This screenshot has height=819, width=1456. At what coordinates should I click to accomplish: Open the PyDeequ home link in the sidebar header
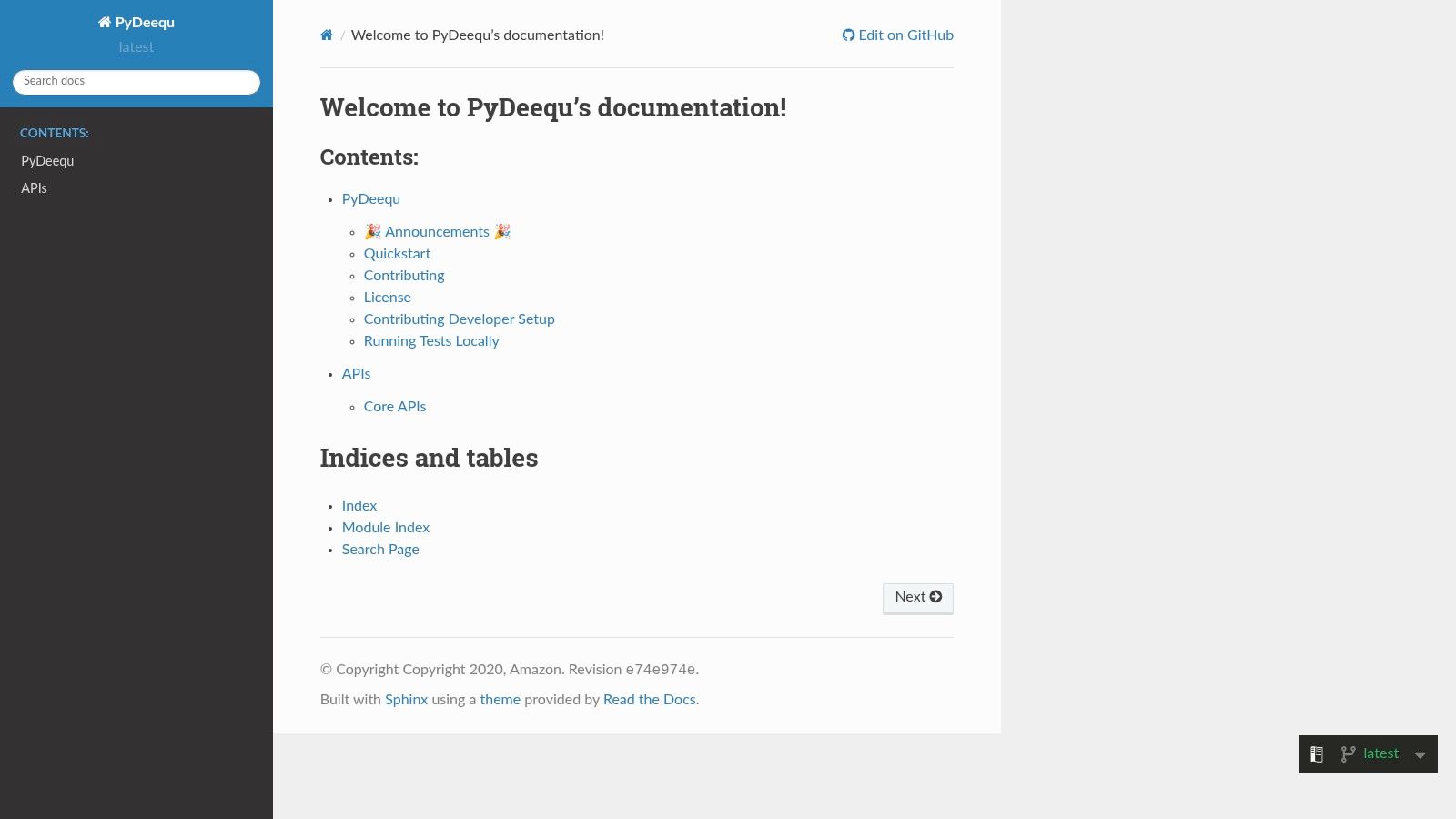click(x=136, y=23)
